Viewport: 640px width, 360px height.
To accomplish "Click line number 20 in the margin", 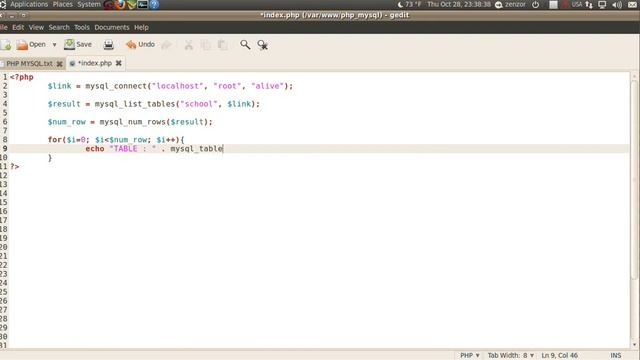I will (4, 247).
